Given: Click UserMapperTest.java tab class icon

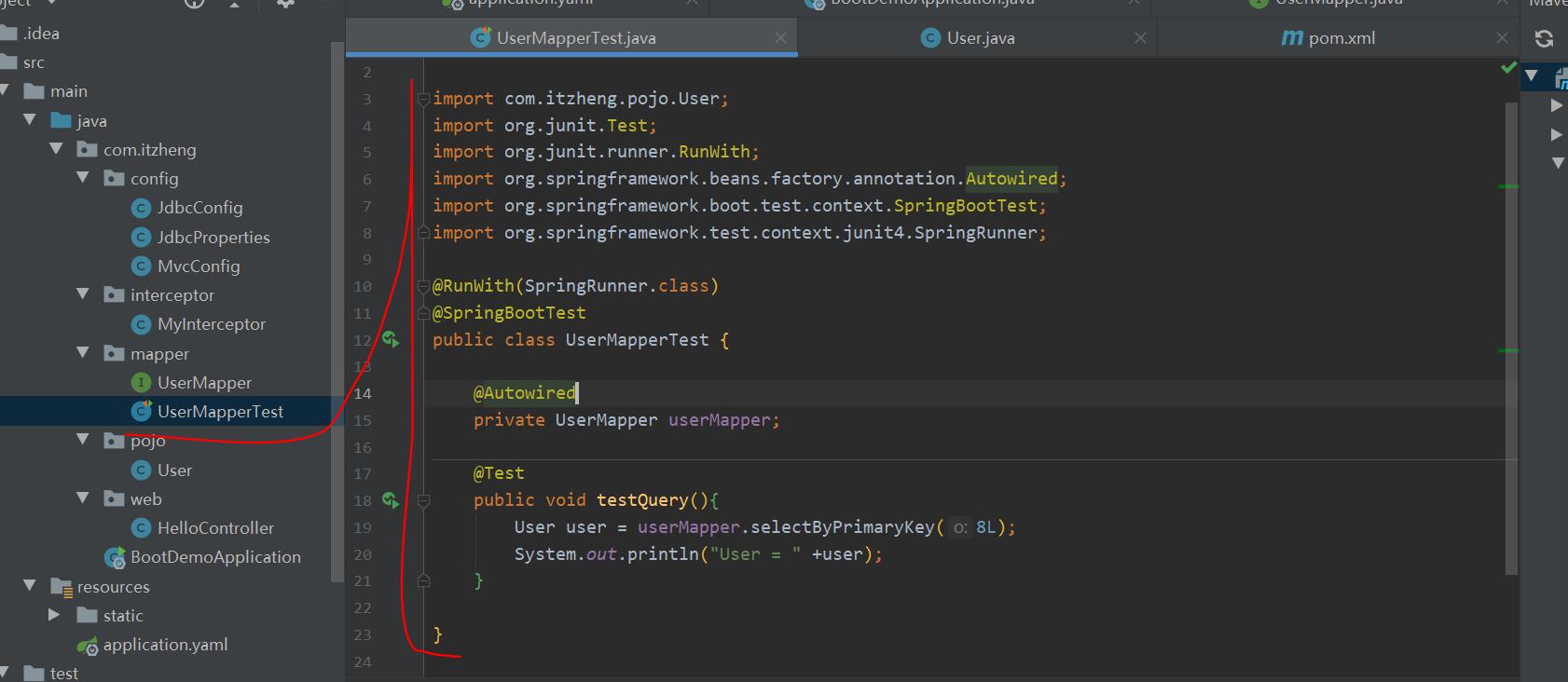Looking at the screenshot, I should 481,37.
